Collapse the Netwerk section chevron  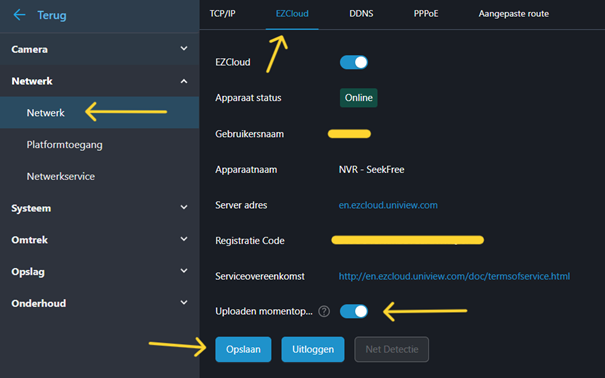click(x=184, y=81)
